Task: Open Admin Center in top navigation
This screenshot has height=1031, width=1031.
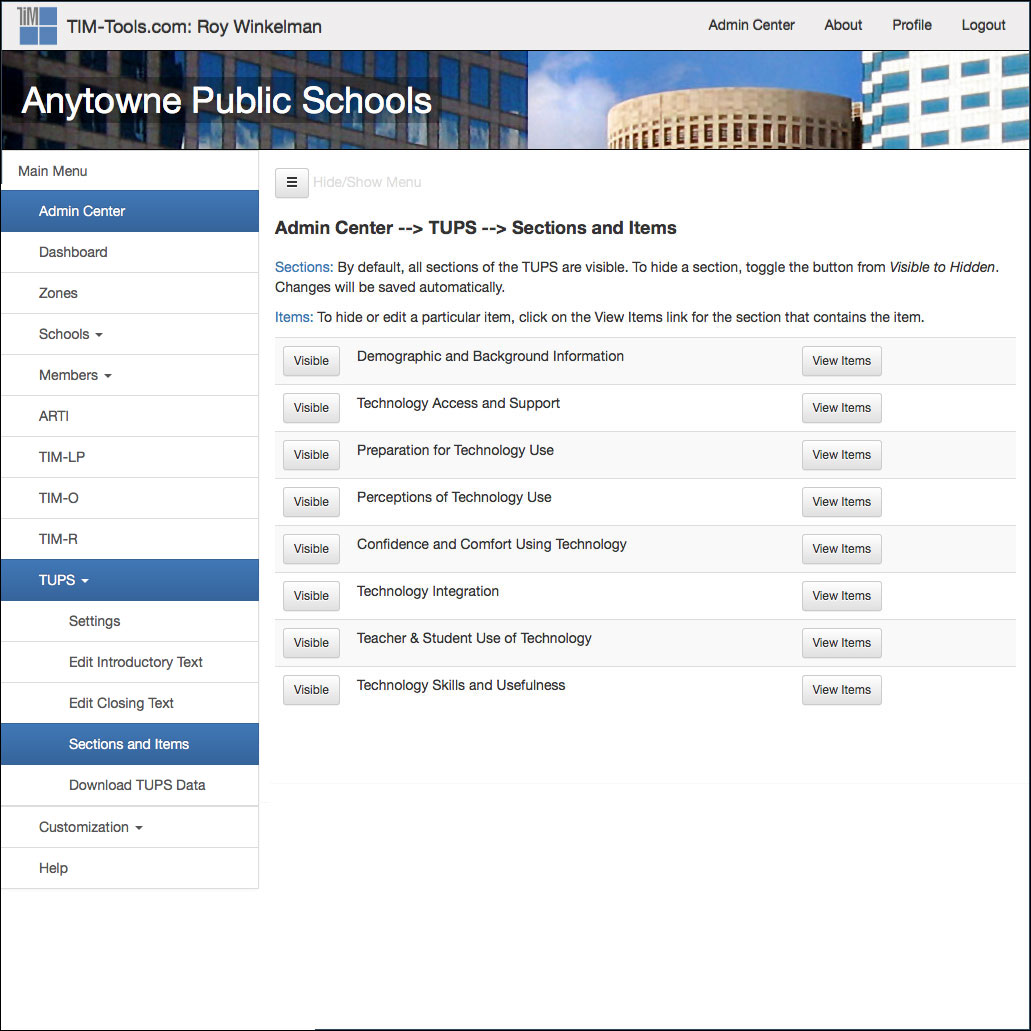Action: point(751,25)
